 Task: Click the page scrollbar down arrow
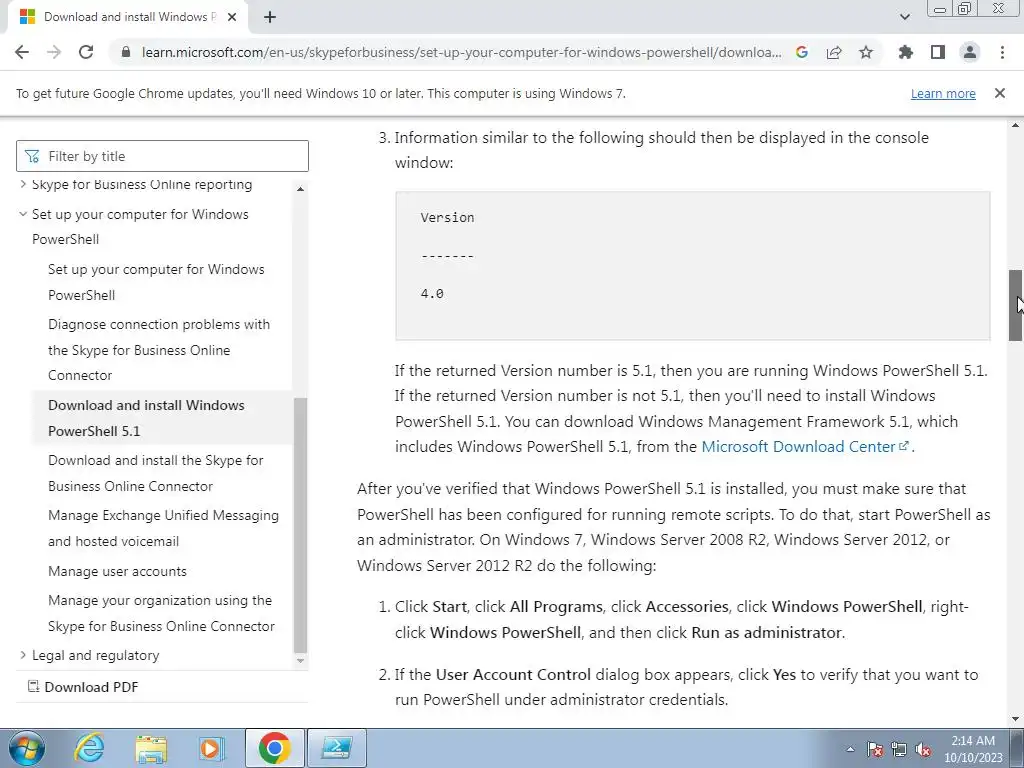point(1016,720)
